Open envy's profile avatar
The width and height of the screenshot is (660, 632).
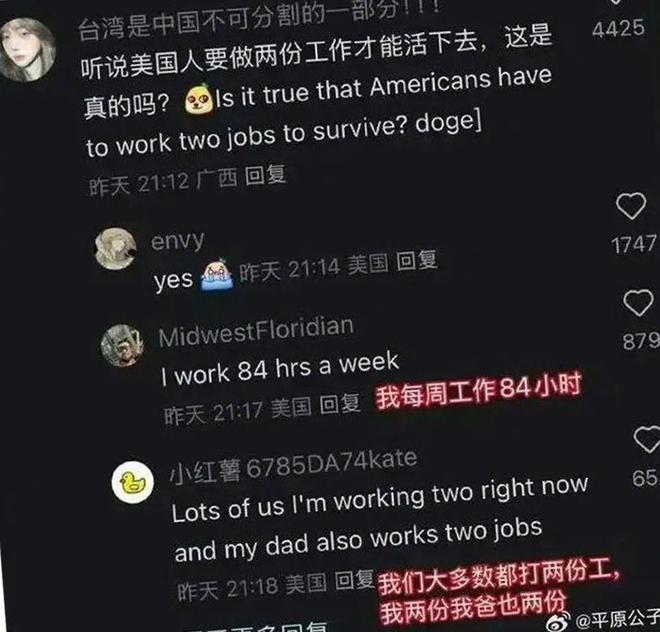coord(115,248)
